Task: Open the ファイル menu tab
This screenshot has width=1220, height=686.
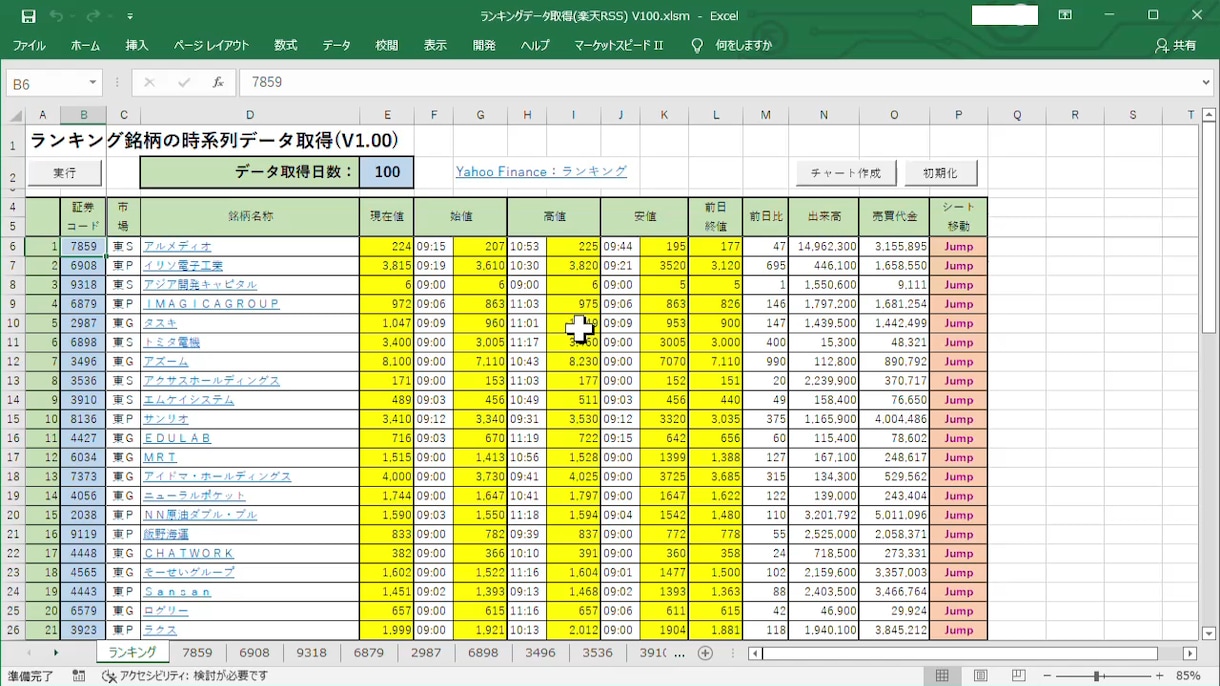Action: pyautogui.click(x=29, y=46)
